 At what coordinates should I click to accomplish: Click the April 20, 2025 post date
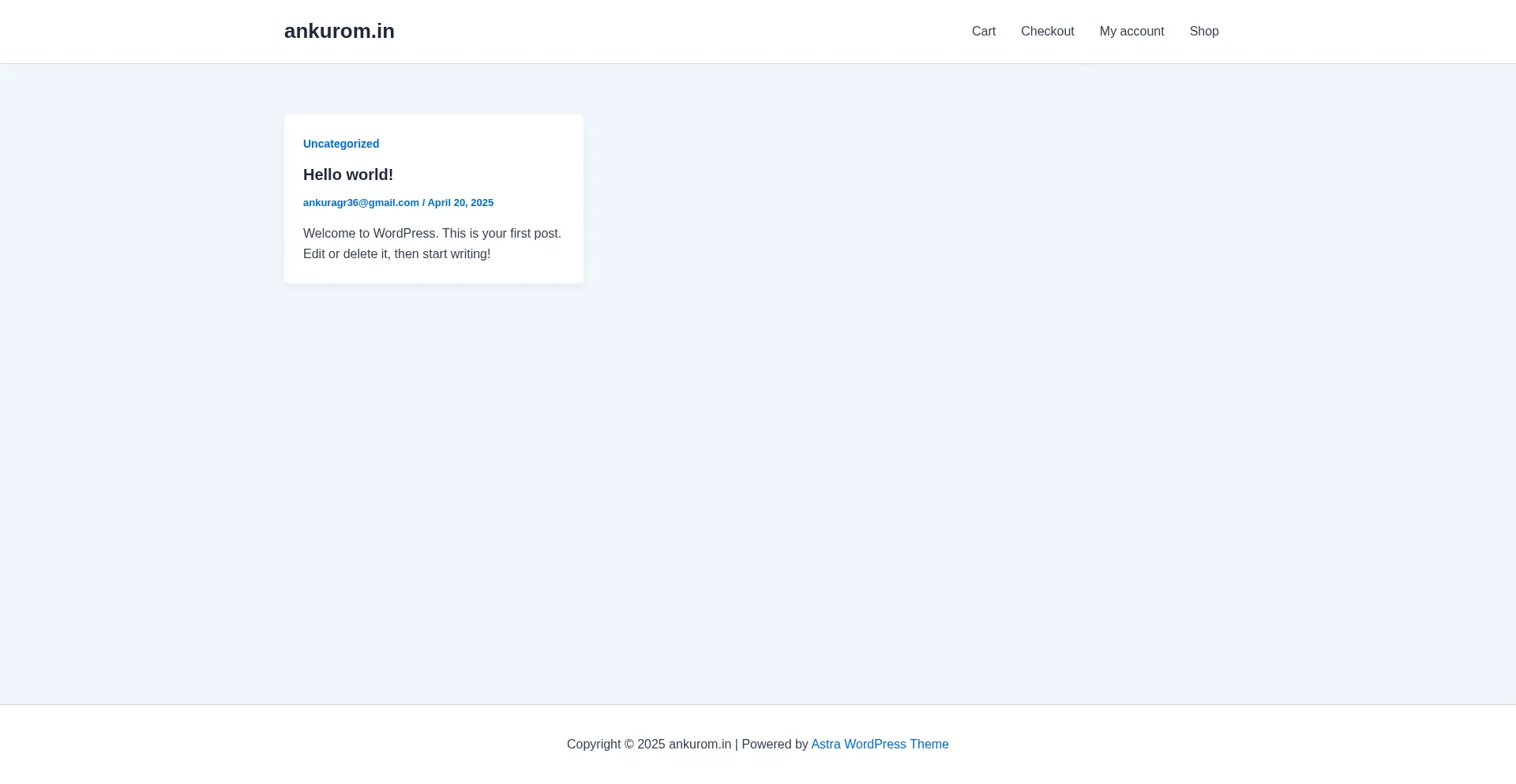[460, 203]
